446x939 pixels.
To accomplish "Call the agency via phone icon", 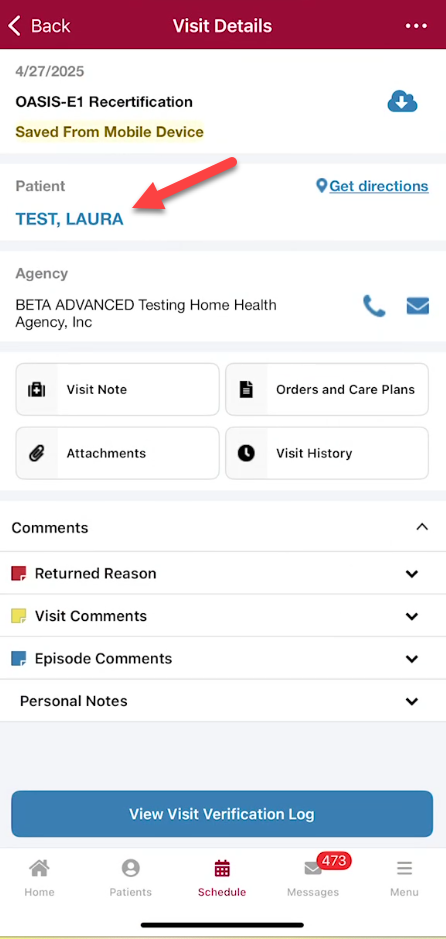I will pyautogui.click(x=374, y=306).
